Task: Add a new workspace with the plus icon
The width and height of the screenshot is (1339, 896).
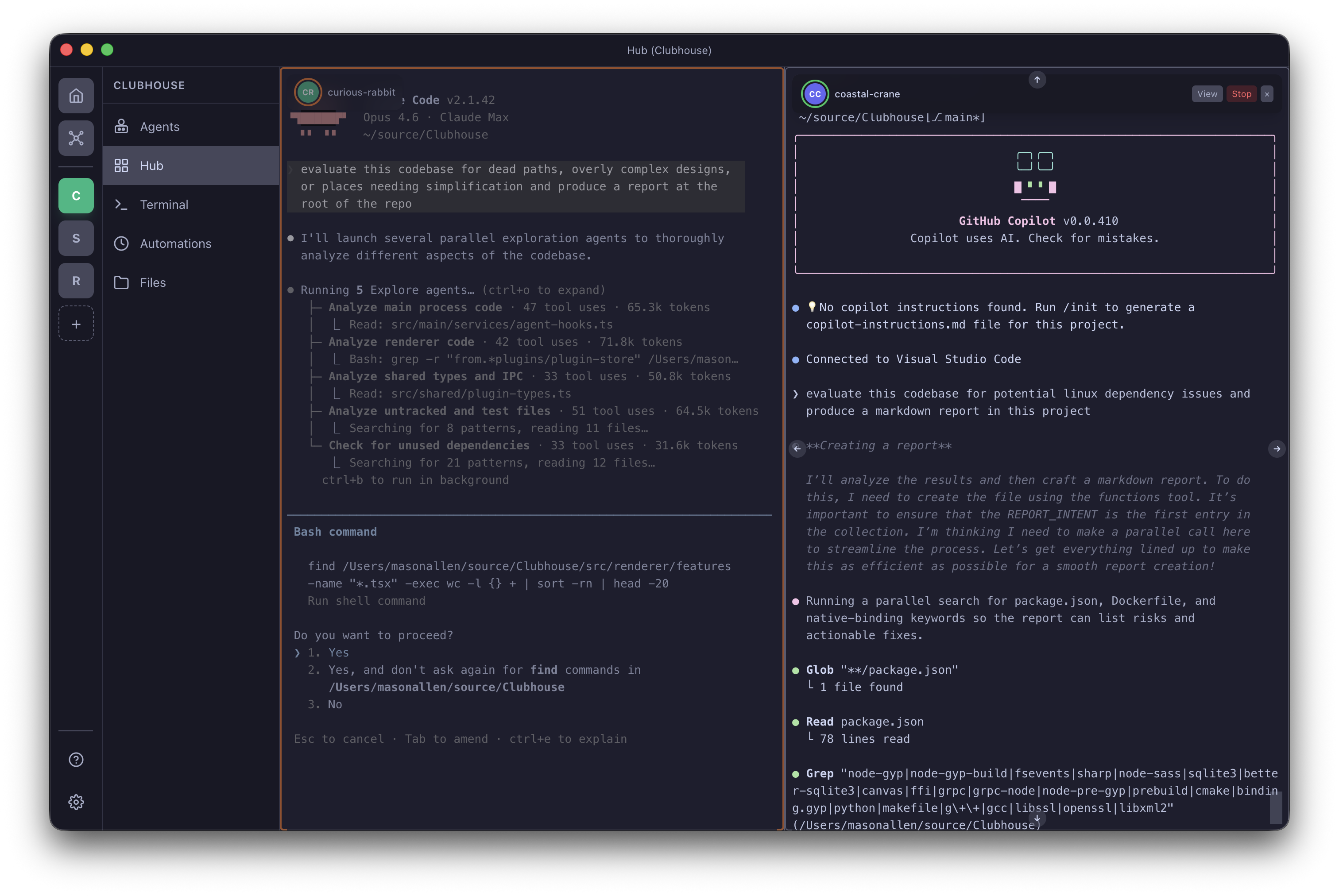Action: (76, 324)
